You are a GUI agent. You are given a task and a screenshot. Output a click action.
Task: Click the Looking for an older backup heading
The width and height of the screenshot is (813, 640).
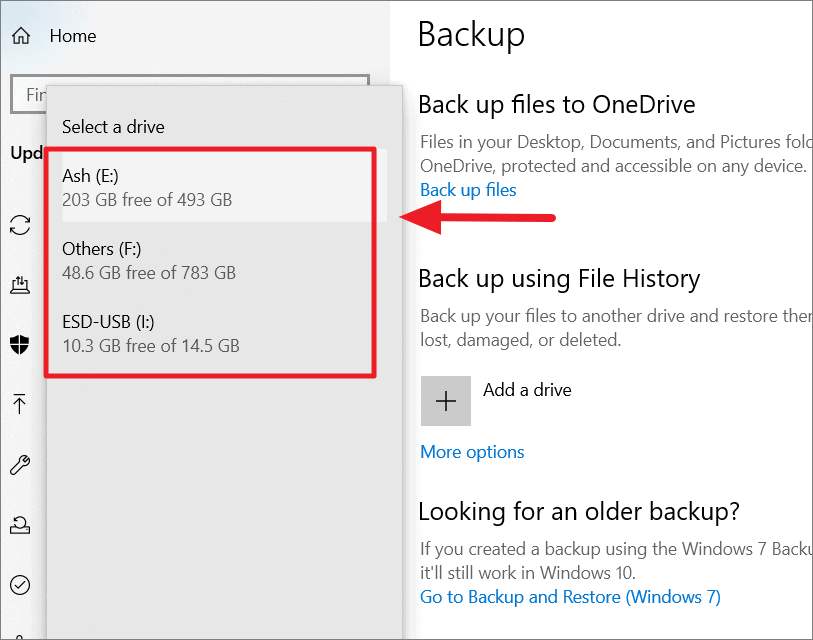point(579,512)
